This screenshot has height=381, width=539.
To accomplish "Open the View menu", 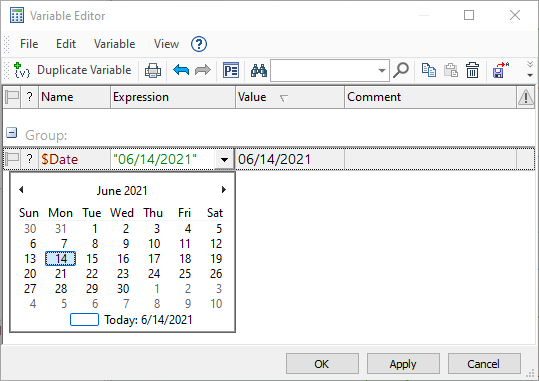I will (166, 44).
